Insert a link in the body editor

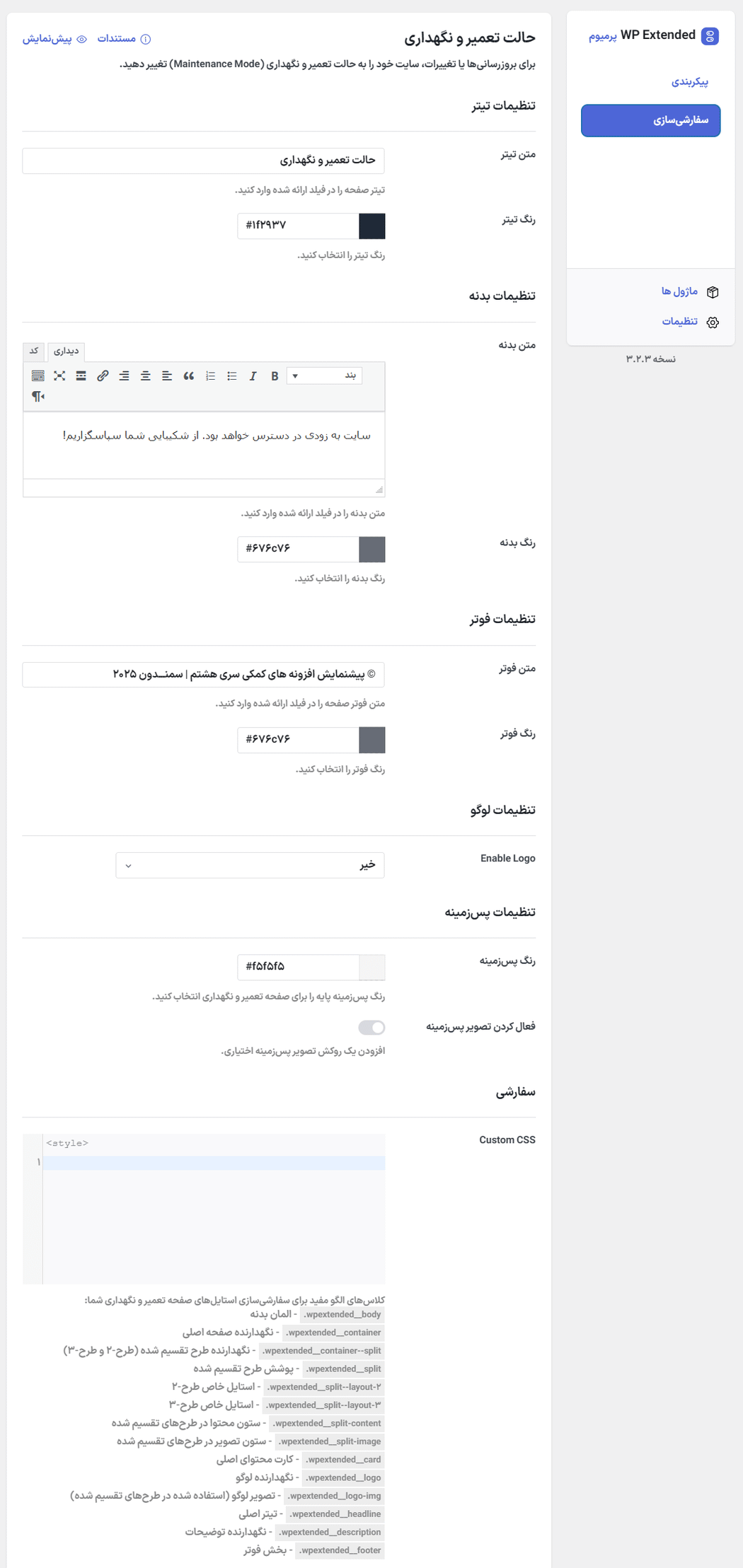[x=103, y=376]
